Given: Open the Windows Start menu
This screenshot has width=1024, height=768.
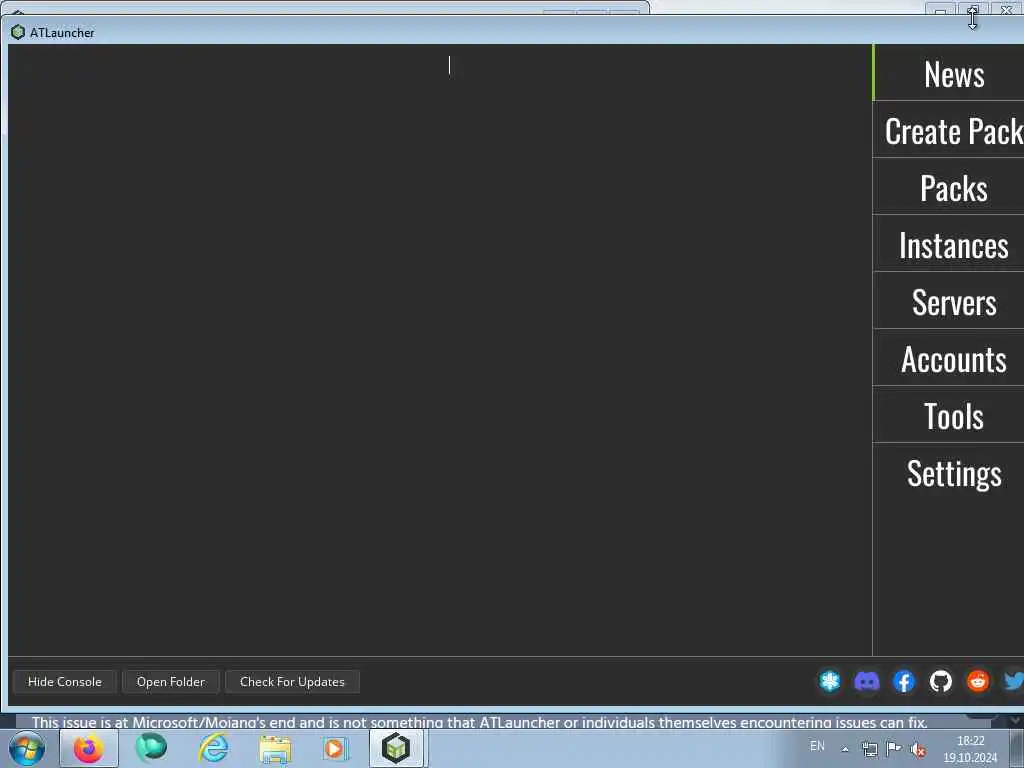Looking at the screenshot, I should [x=27, y=748].
